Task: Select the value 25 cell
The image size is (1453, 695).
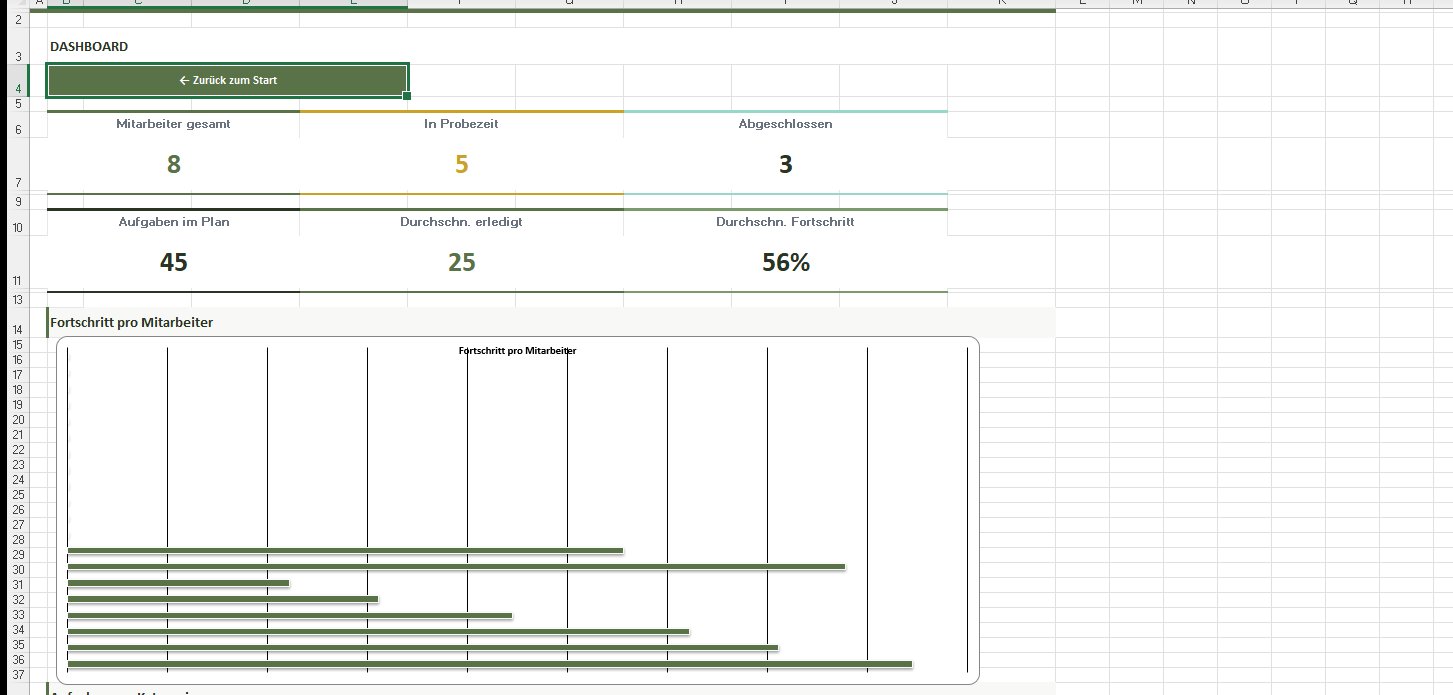Action: [461, 263]
